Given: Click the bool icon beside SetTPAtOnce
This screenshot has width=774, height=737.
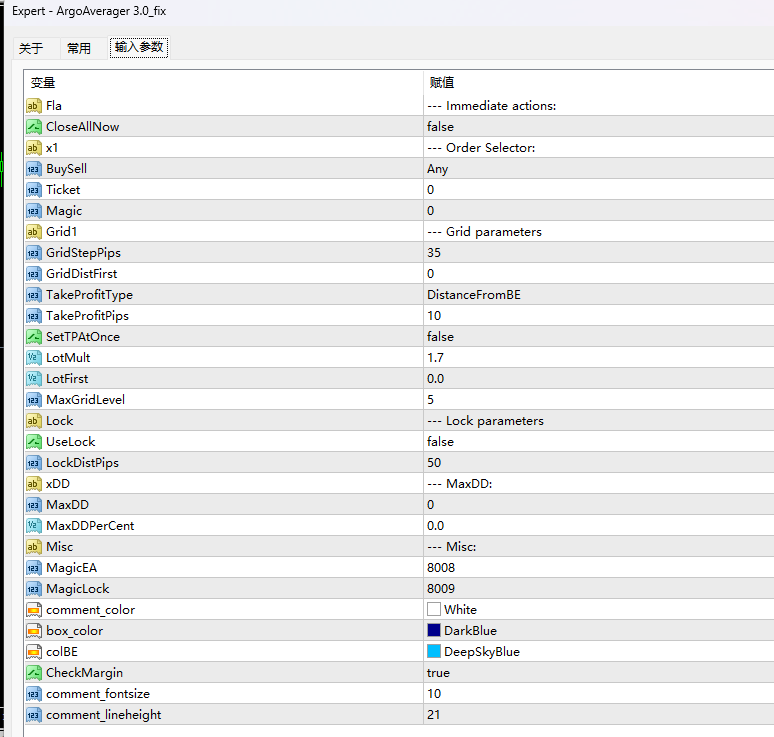Looking at the screenshot, I should click(34, 337).
